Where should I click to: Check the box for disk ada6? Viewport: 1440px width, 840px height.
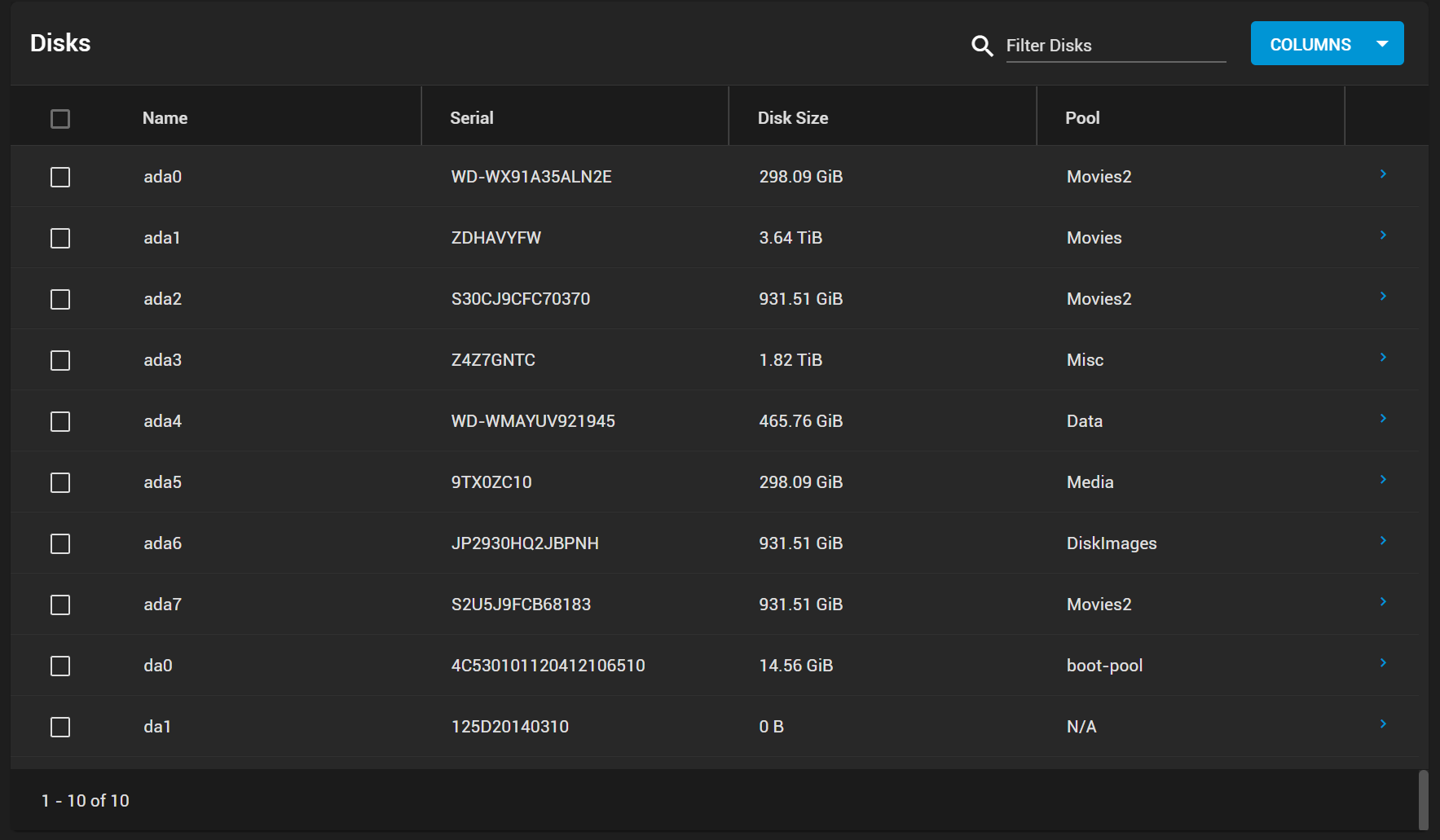(x=60, y=543)
